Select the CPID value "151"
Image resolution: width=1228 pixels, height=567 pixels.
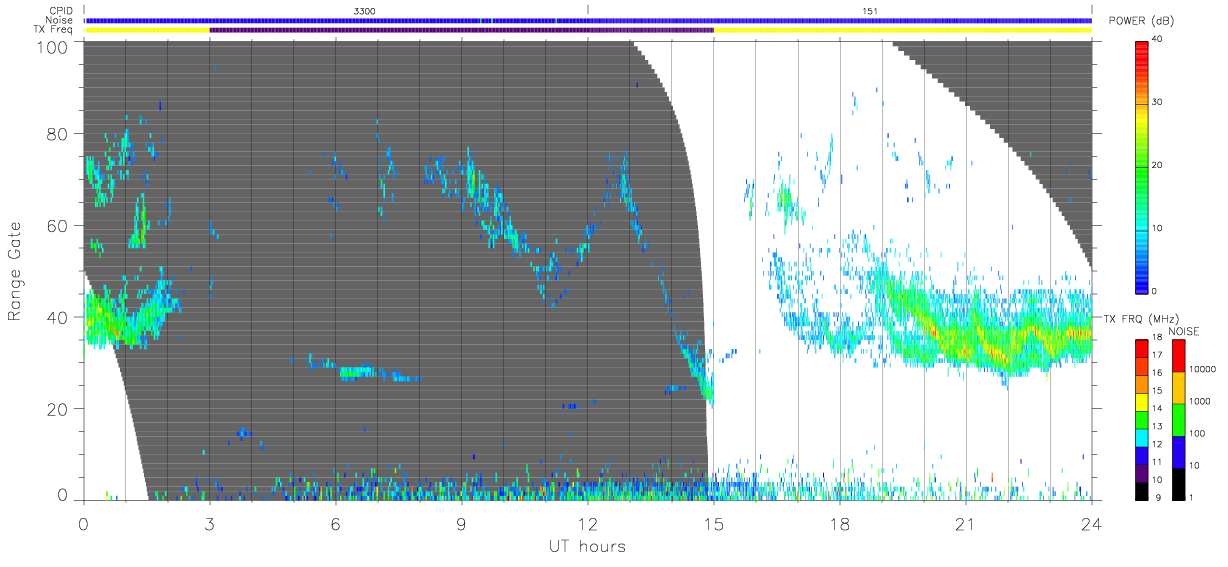[869, 10]
